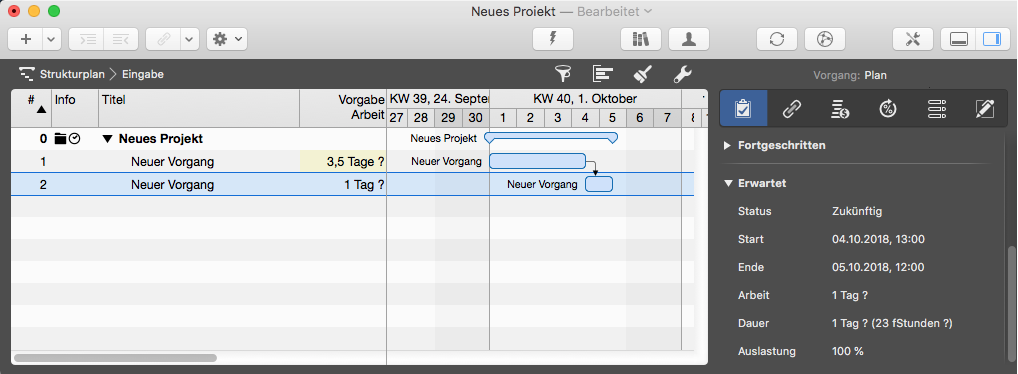Click the Eingabe breadcrumb
The image size is (1018, 374).
pyautogui.click(x=143, y=74)
